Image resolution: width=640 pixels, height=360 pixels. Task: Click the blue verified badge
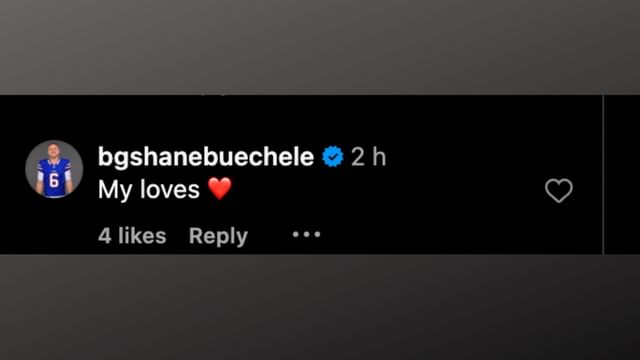pos(333,157)
